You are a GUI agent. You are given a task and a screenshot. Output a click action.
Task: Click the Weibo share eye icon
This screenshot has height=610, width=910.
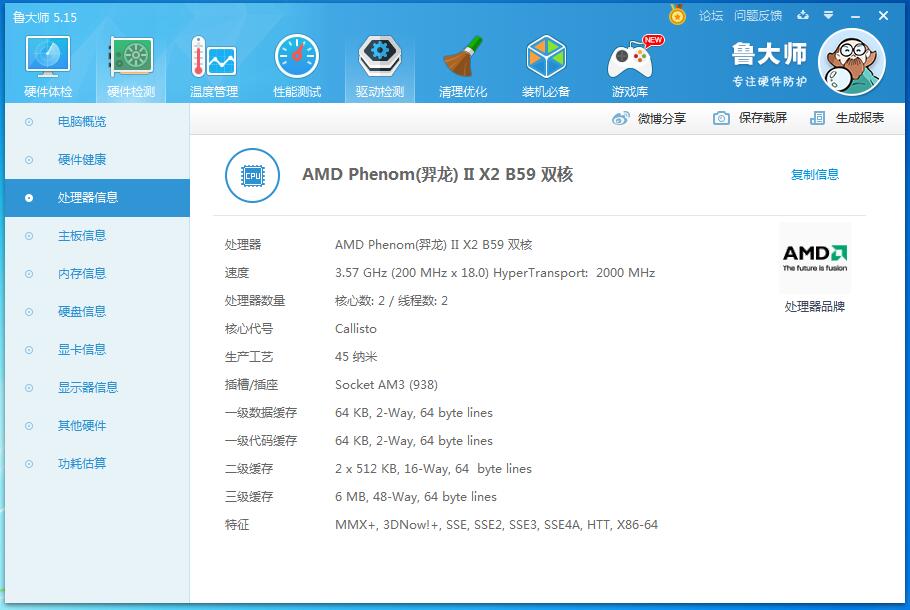click(620, 118)
